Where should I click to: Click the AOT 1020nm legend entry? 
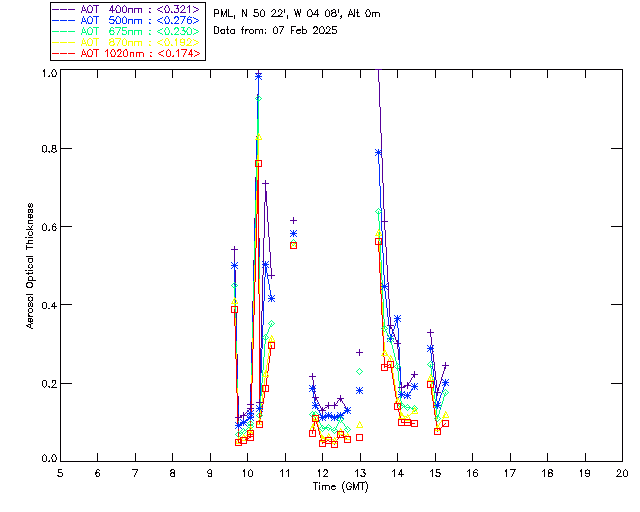(x=127, y=53)
